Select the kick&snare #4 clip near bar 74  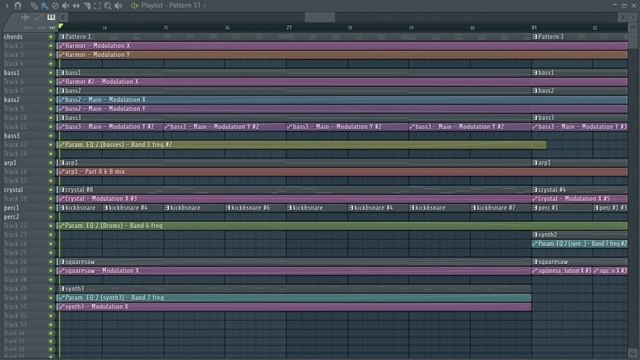click(x=133, y=208)
